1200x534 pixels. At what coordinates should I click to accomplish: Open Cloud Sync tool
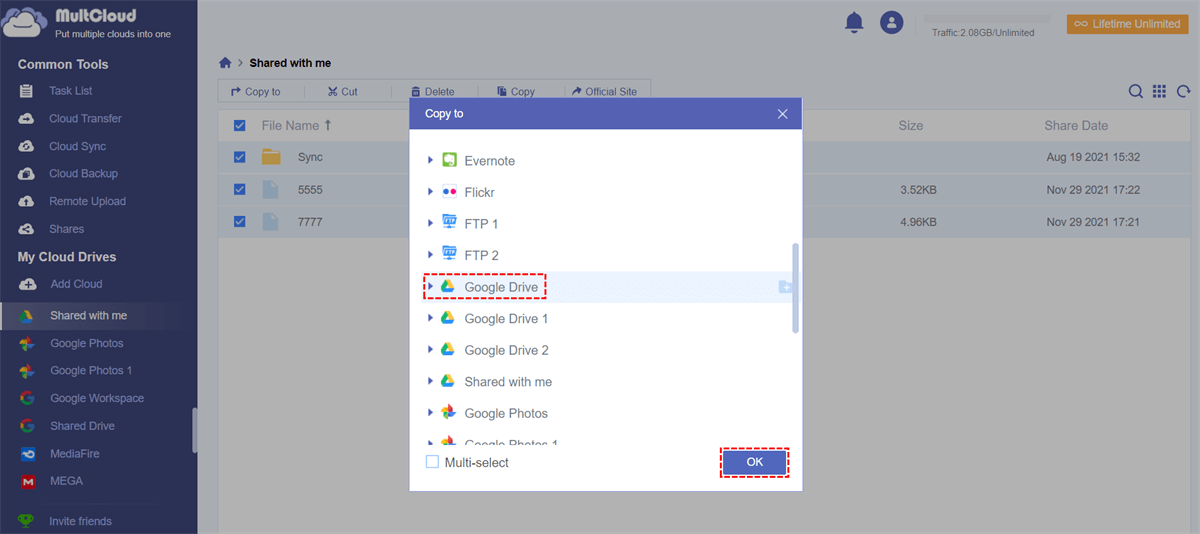point(77,146)
